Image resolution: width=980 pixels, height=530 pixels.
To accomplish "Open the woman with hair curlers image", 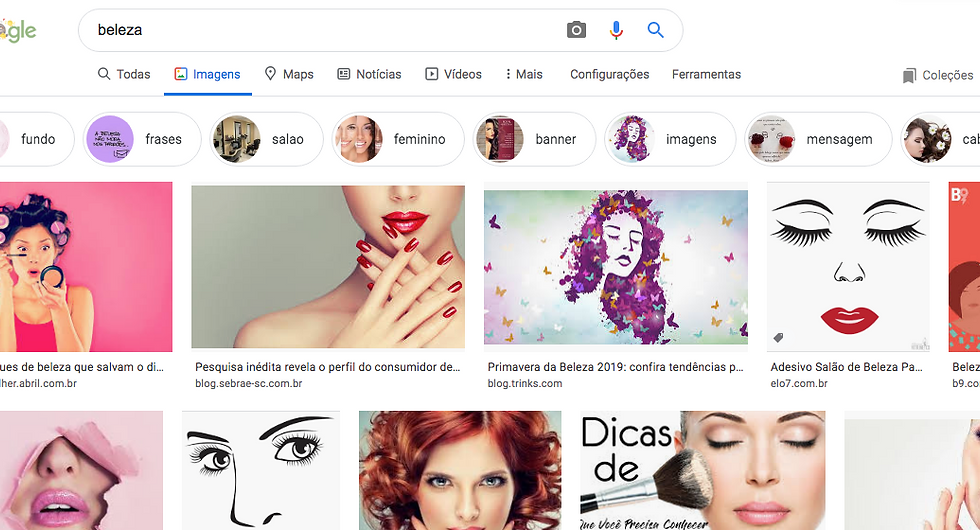I will pyautogui.click(x=86, y=267).
